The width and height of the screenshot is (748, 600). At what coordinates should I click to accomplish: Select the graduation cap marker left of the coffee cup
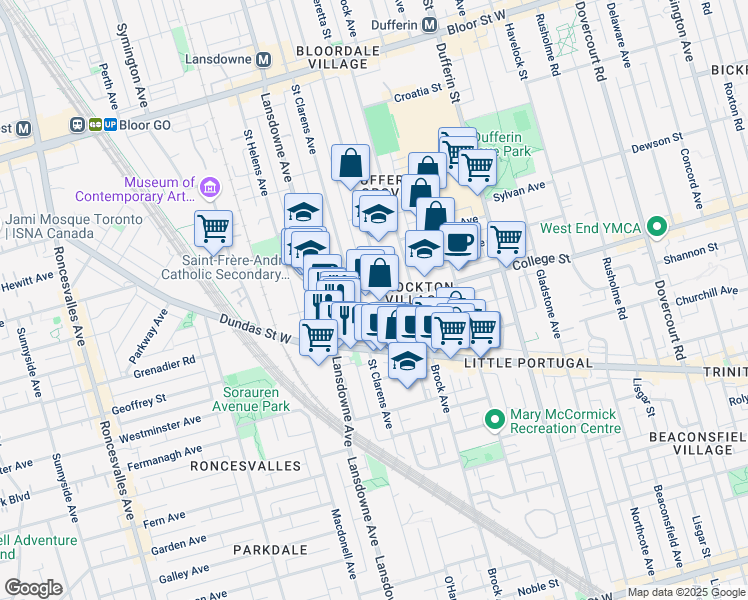424,250
